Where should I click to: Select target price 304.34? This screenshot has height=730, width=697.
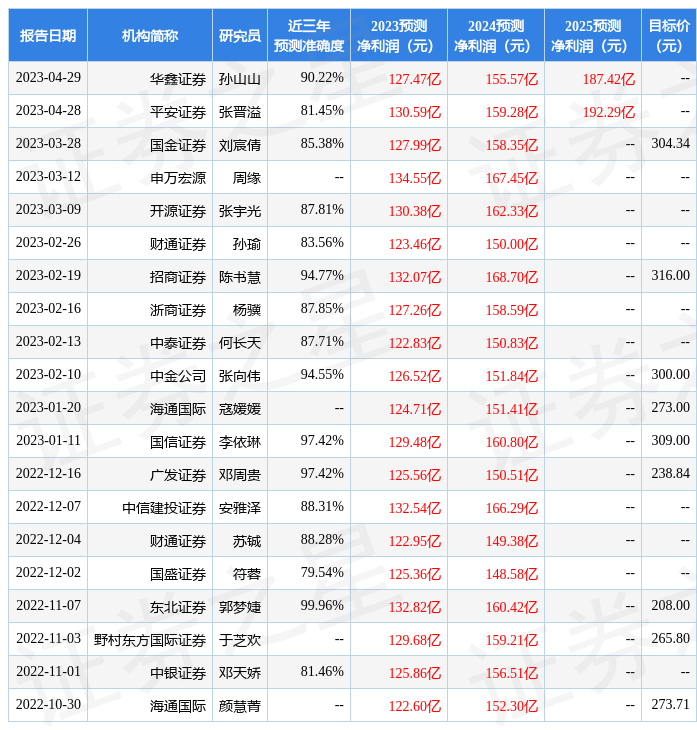(x=670, y=143)
